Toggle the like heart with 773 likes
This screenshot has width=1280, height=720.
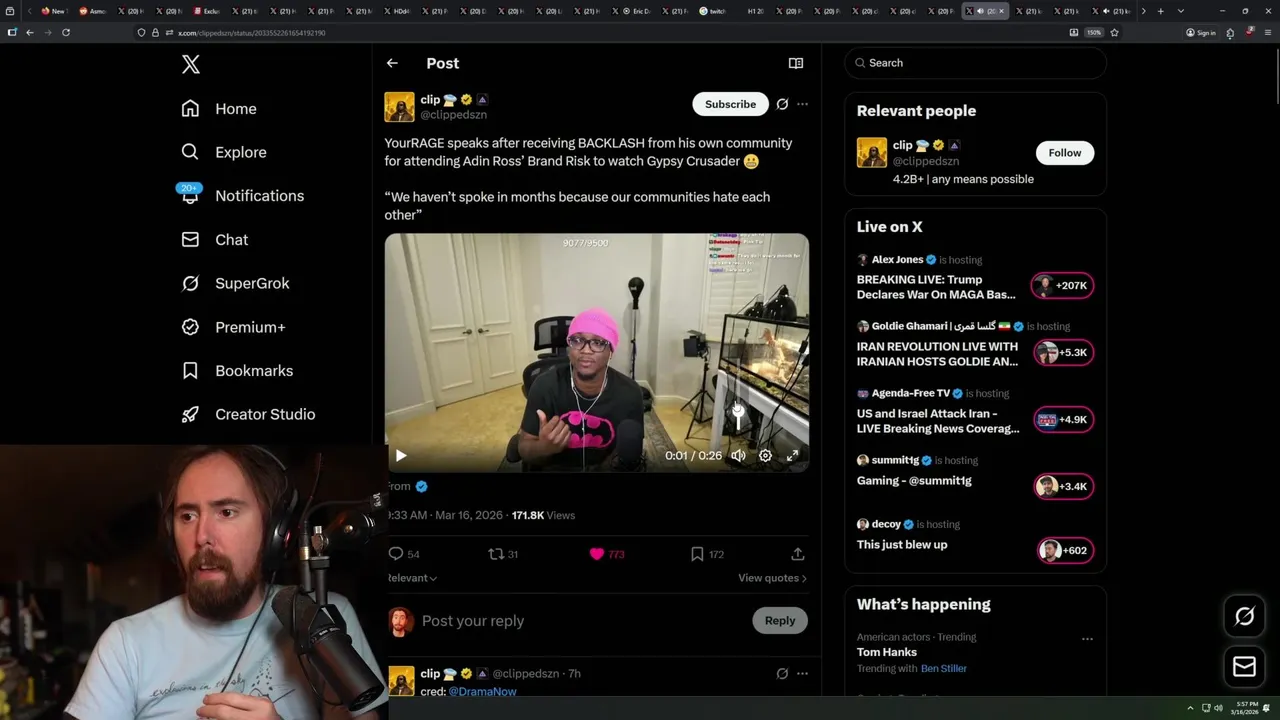[x=597, y=554]
